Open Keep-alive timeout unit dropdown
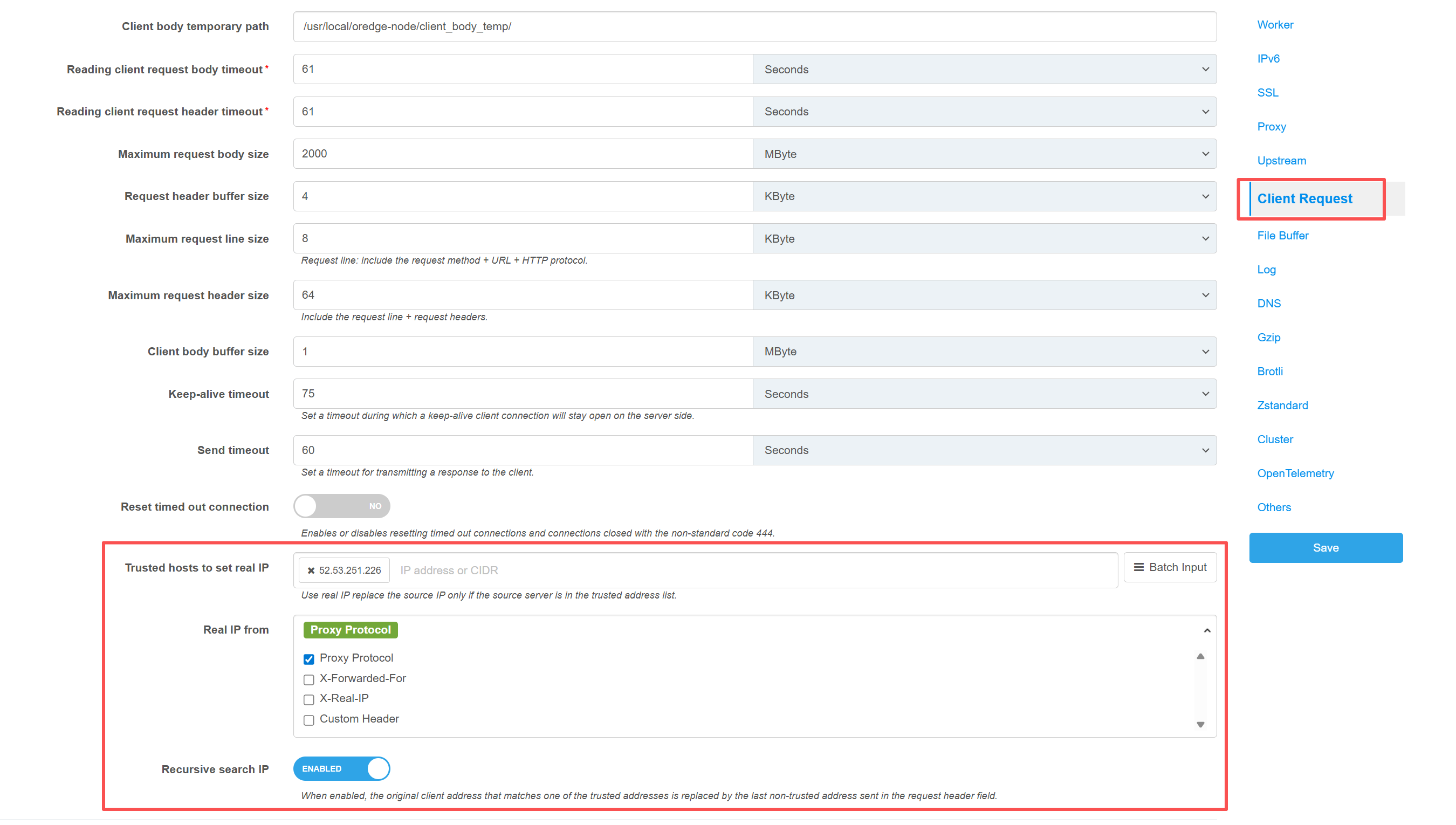This screenshot has height=825, width=1456. point(984,394)
